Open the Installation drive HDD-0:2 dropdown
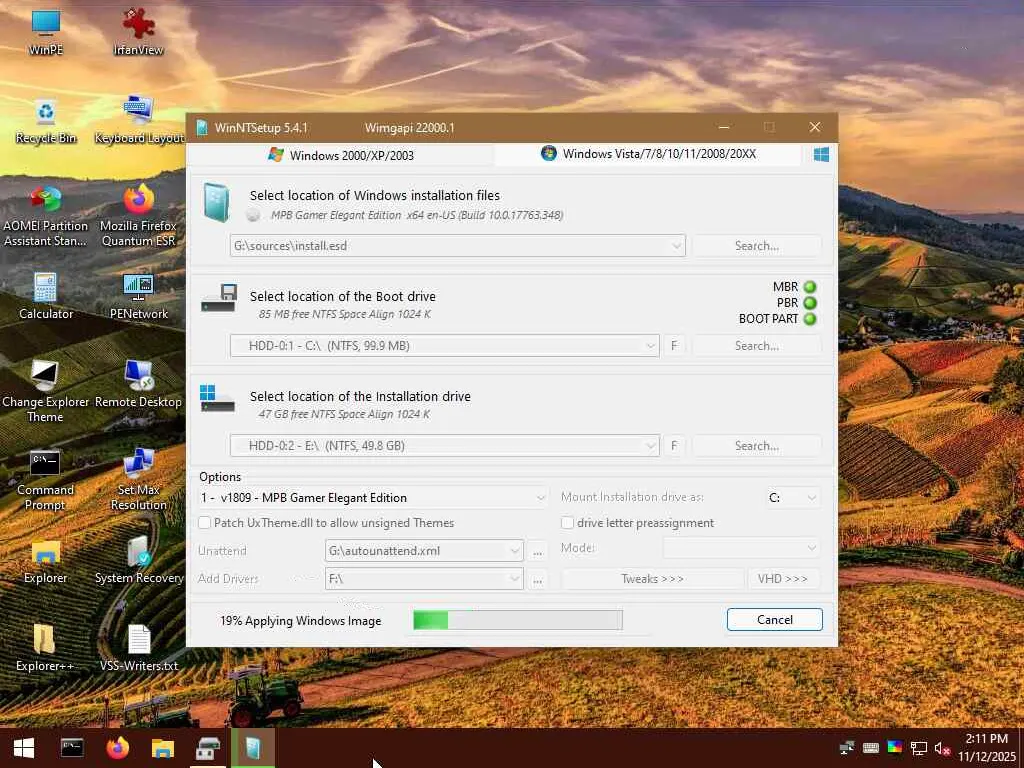The width and height of the screenshot is (1024, 768). [x=650, y=445]
